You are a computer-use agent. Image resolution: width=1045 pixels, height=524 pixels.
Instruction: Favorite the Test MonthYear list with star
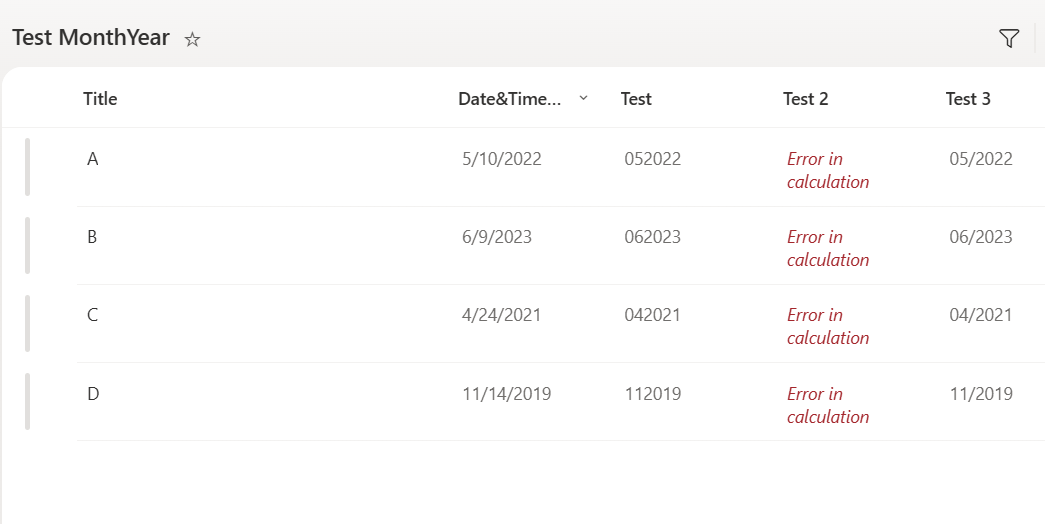192,40
